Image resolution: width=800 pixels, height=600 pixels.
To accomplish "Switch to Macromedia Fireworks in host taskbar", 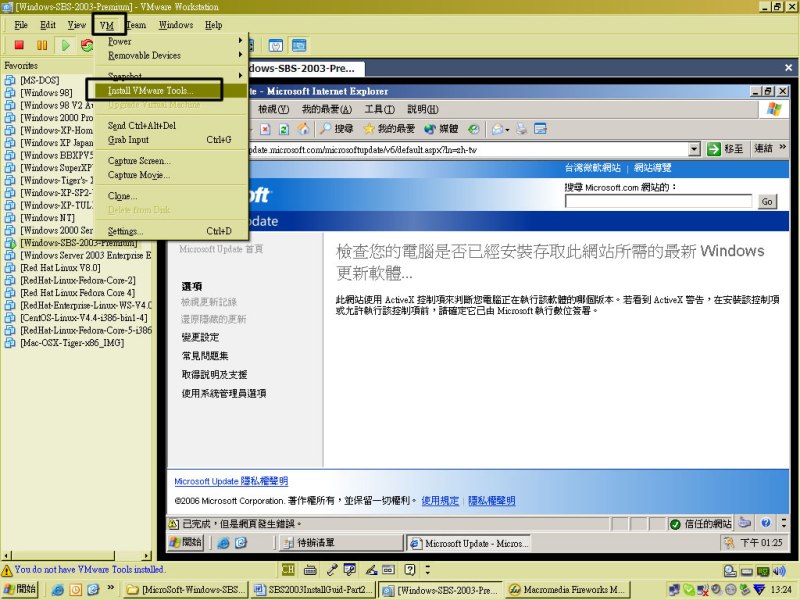I will [x=567, y=590].
